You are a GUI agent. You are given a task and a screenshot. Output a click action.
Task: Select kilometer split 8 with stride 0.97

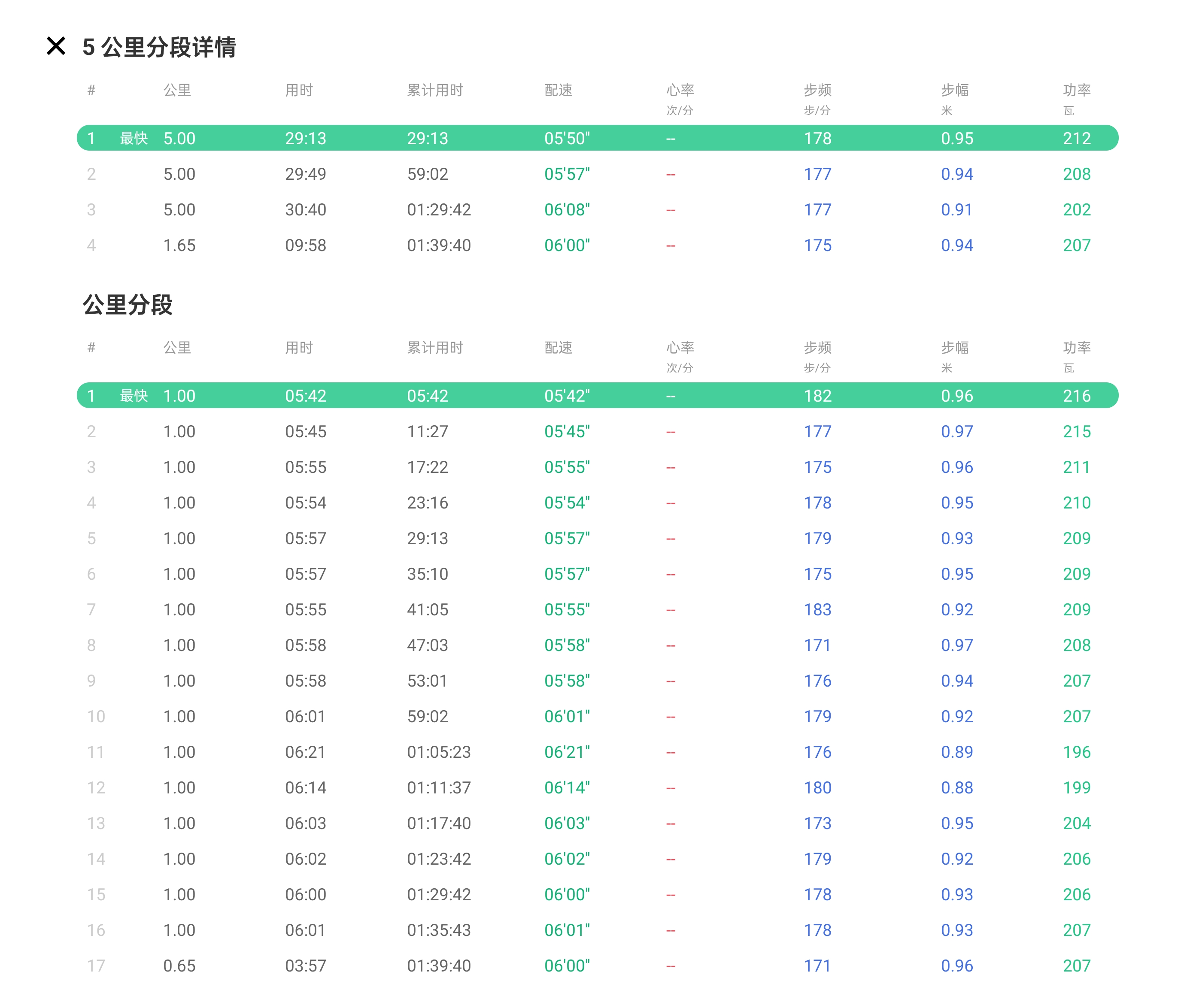(956, 645)
